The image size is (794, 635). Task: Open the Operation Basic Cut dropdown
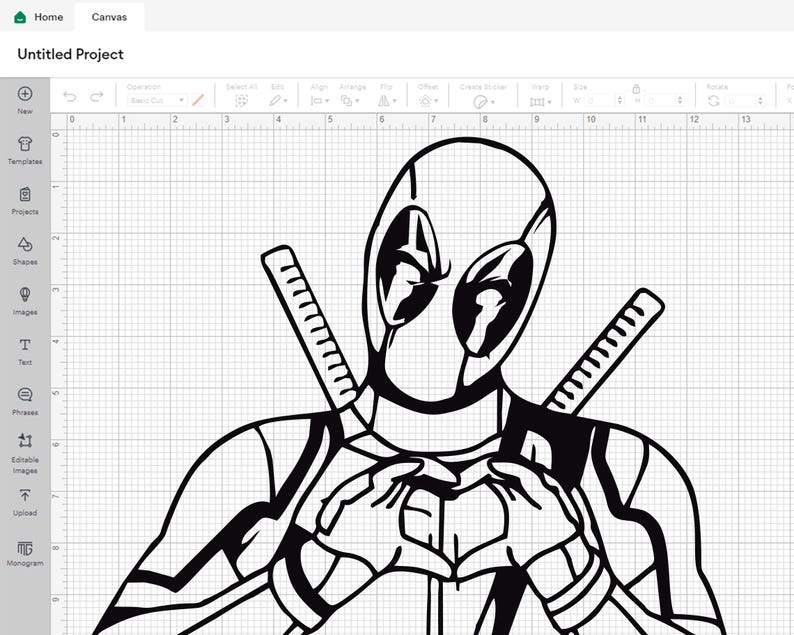tap(156, 100)
